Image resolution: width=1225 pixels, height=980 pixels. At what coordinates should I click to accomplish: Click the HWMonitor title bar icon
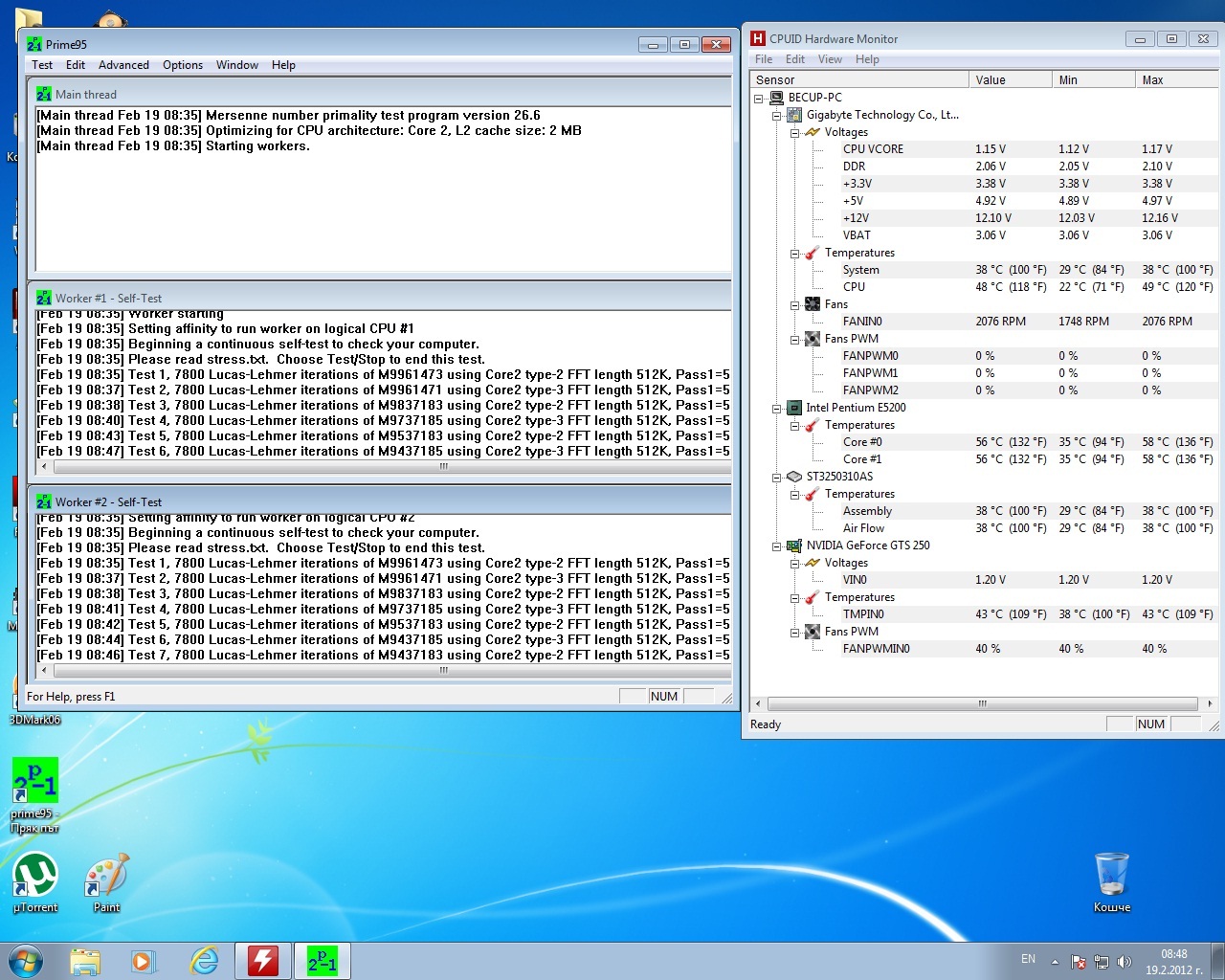coord(758,38)
